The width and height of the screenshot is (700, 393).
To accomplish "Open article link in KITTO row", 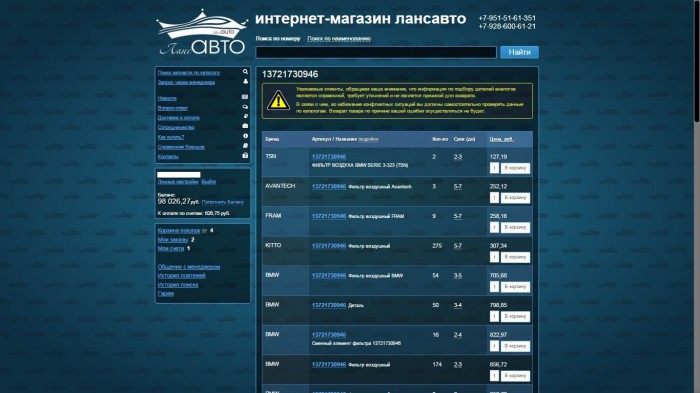I will pos(329,246).
